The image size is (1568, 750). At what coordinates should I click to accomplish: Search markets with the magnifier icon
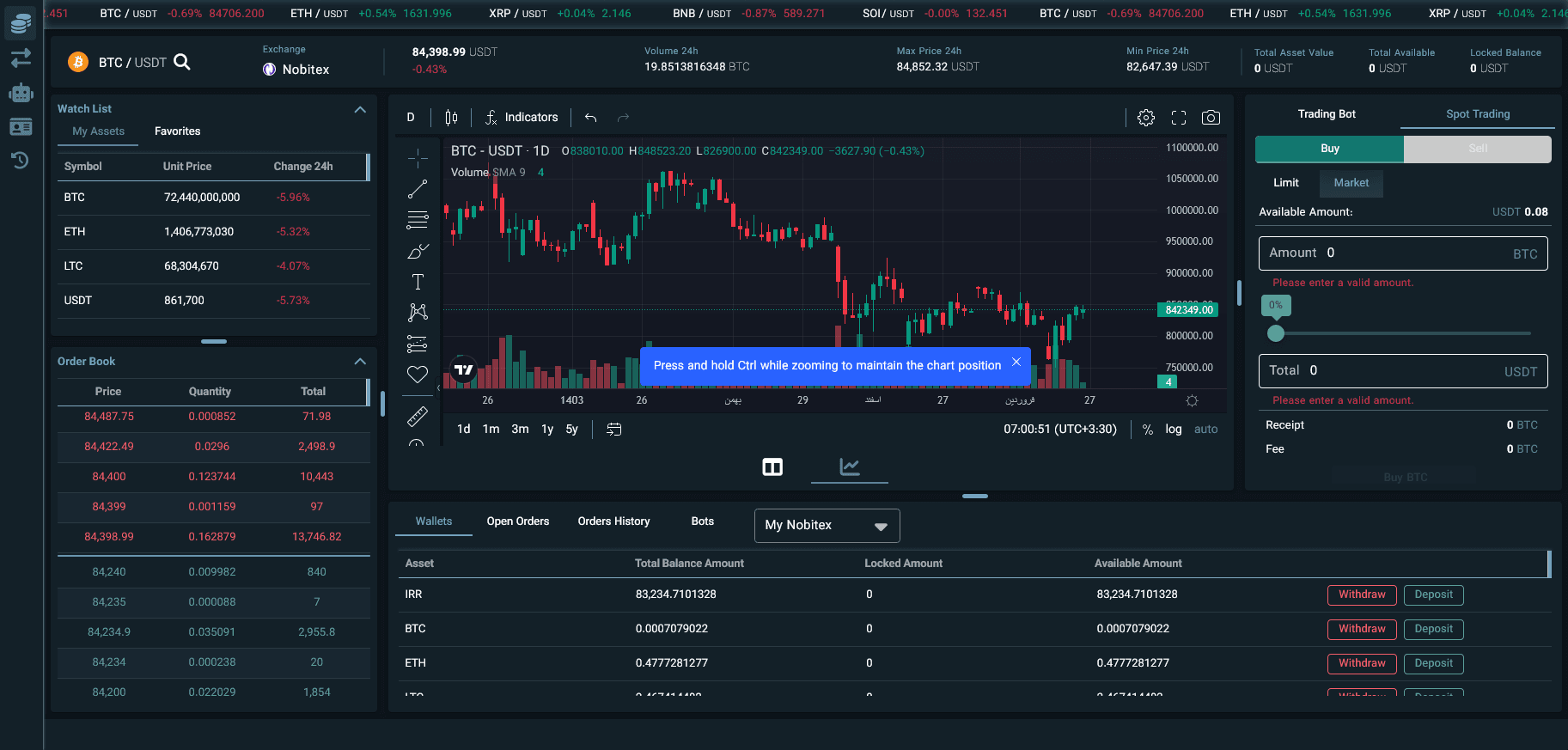tap(182, 62)
